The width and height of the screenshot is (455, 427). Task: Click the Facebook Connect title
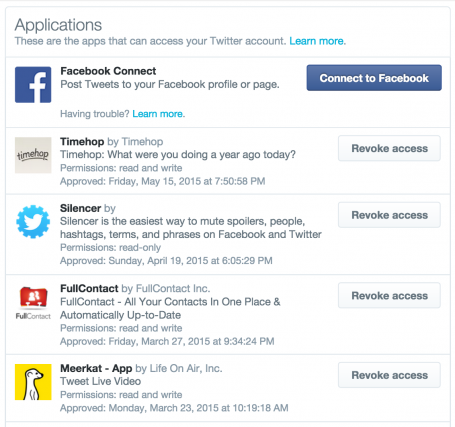tap(108, 71)
